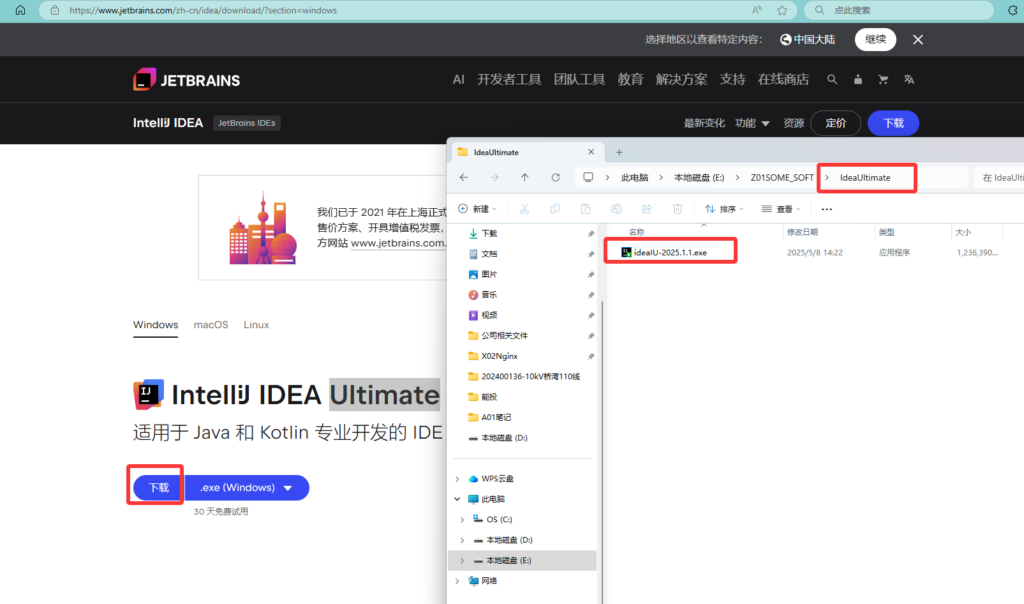Dismiss the region selection banner
The width and height of the screenshot is (1024, 604).
(918, 40)
